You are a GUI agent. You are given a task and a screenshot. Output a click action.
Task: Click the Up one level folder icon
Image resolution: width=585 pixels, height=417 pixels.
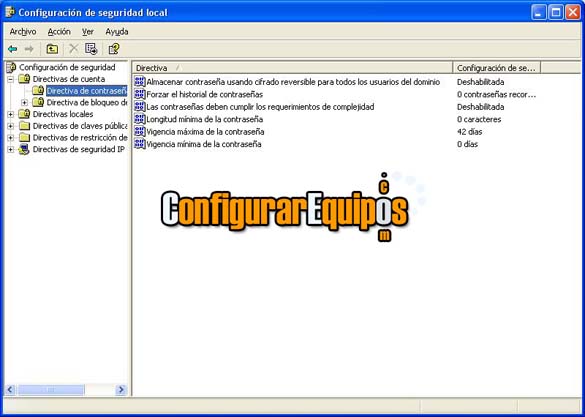pyautogui.click(x=52, y=49)
